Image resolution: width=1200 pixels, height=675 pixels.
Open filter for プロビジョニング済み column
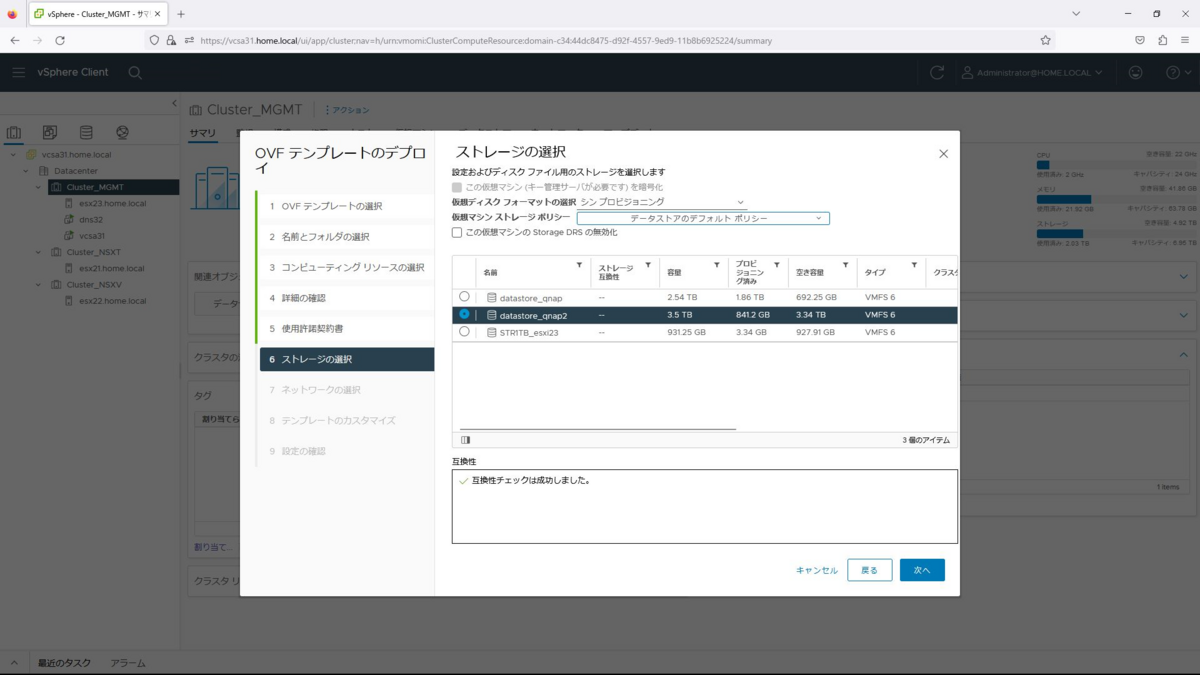777,265
